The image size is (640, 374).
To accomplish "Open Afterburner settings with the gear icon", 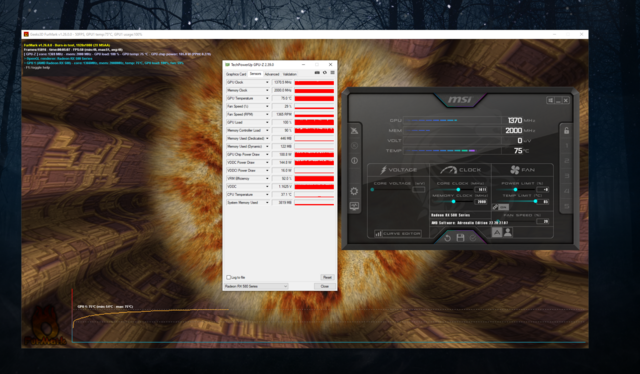I will tap(354, 191).
